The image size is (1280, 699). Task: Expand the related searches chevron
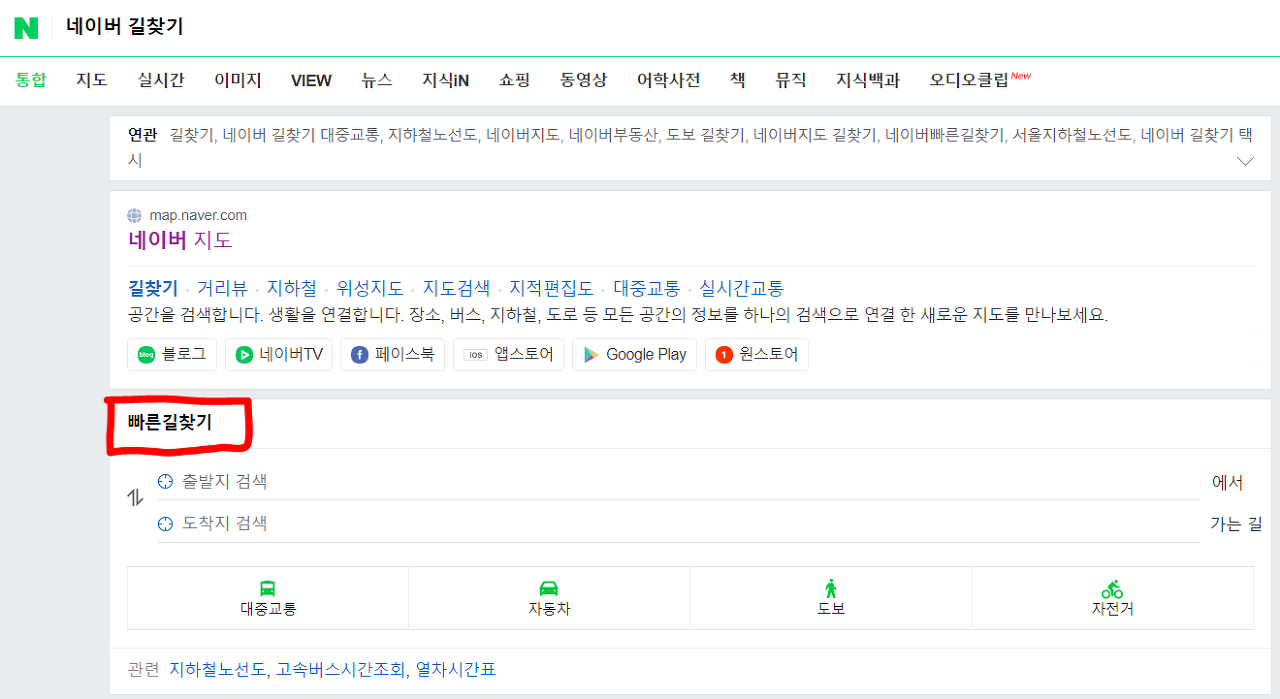(1245, 161)
